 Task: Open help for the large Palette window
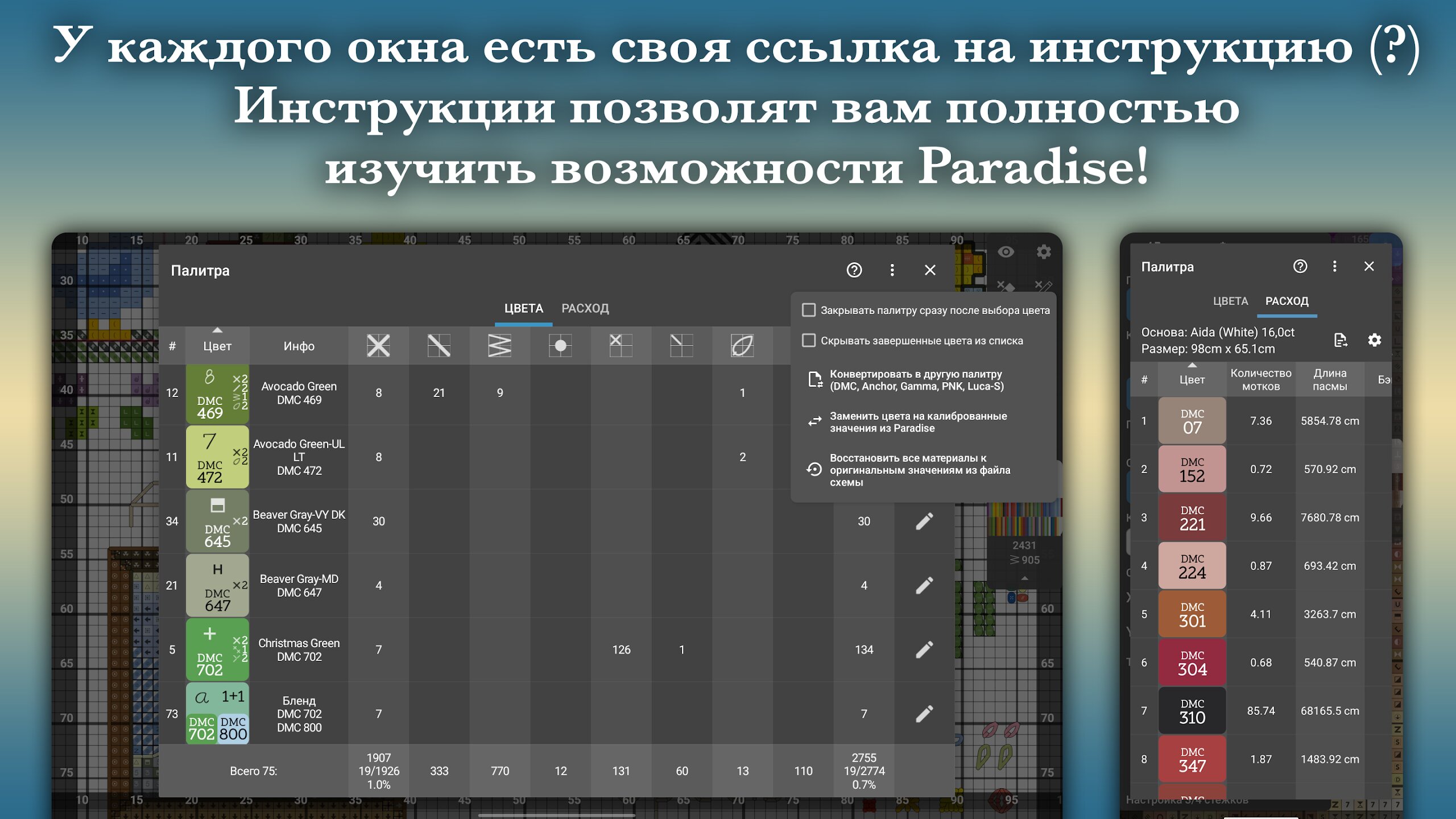[x=854, y=270]
